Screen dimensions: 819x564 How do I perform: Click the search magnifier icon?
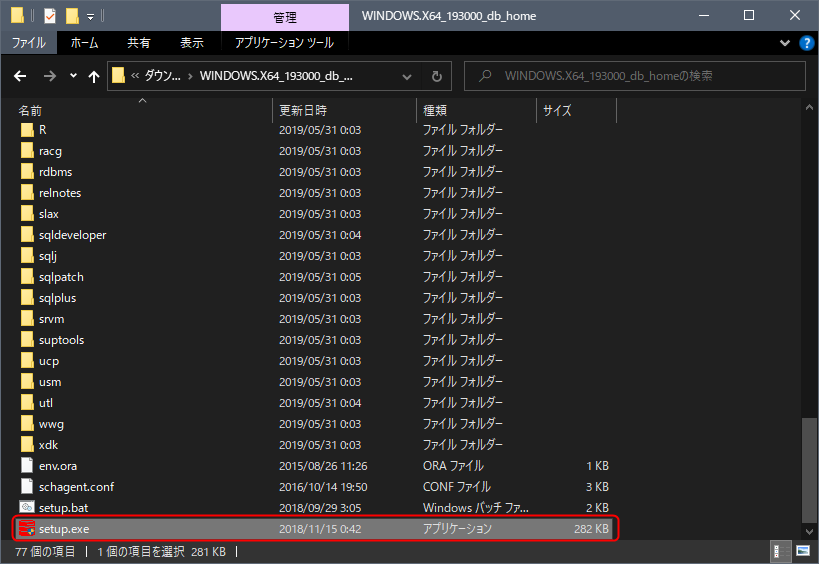click(485, 76)
